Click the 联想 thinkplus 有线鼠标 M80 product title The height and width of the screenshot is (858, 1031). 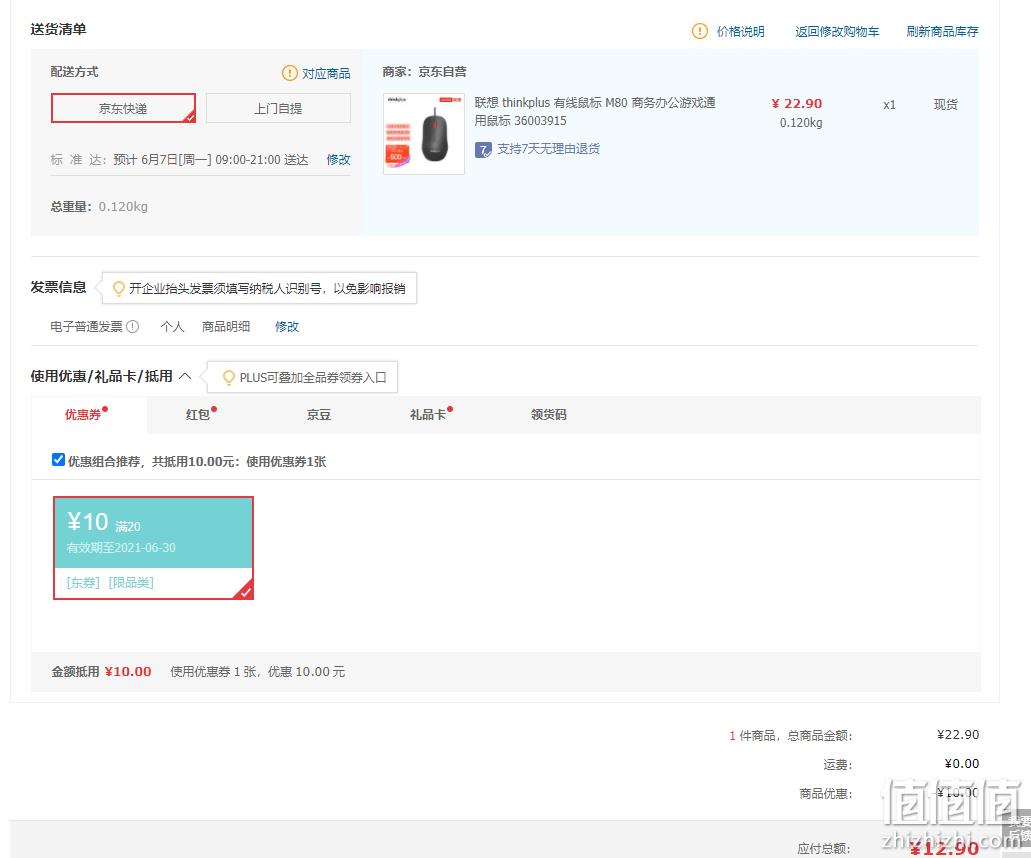pyautogui.click(x=595, y=112)
